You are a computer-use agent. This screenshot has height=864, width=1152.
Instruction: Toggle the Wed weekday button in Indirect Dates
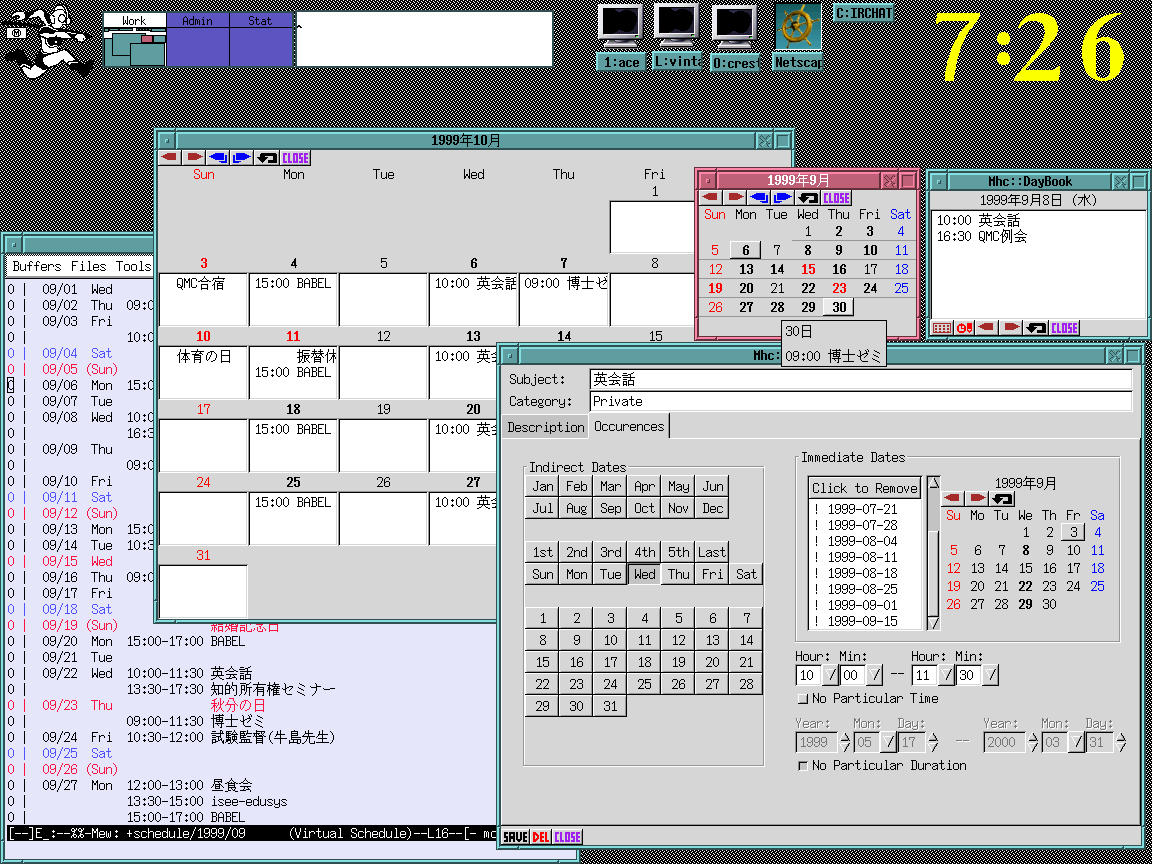[644, 574]
